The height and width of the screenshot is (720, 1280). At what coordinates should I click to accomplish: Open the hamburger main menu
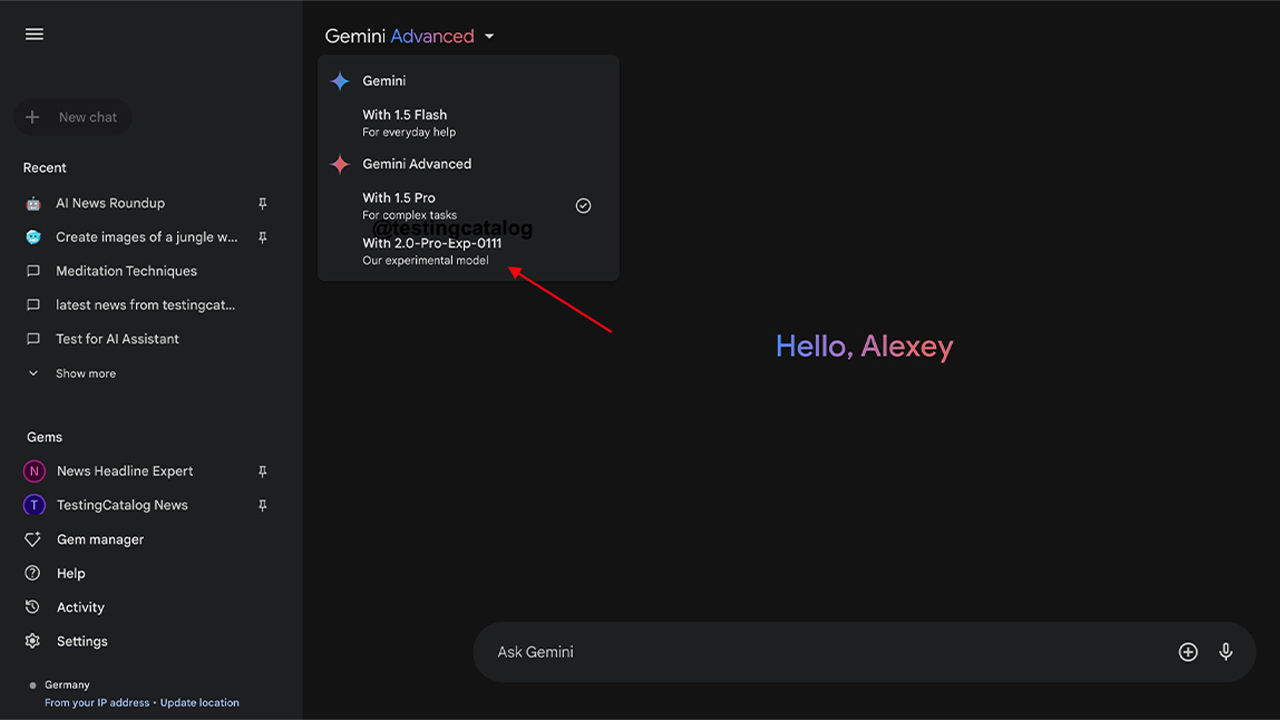(x=34, y=34)
